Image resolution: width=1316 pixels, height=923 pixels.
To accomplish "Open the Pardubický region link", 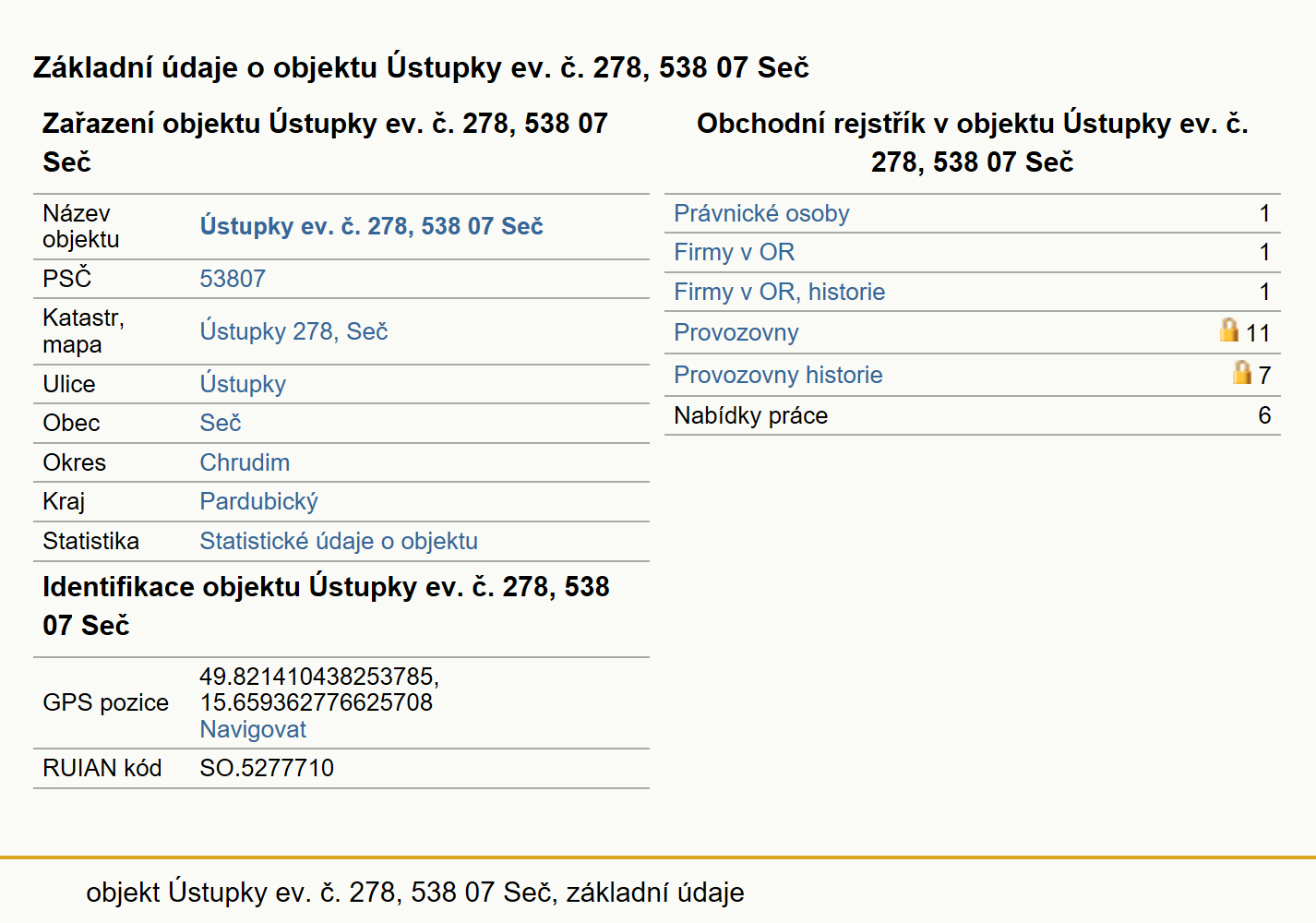I will click(258, 501).
